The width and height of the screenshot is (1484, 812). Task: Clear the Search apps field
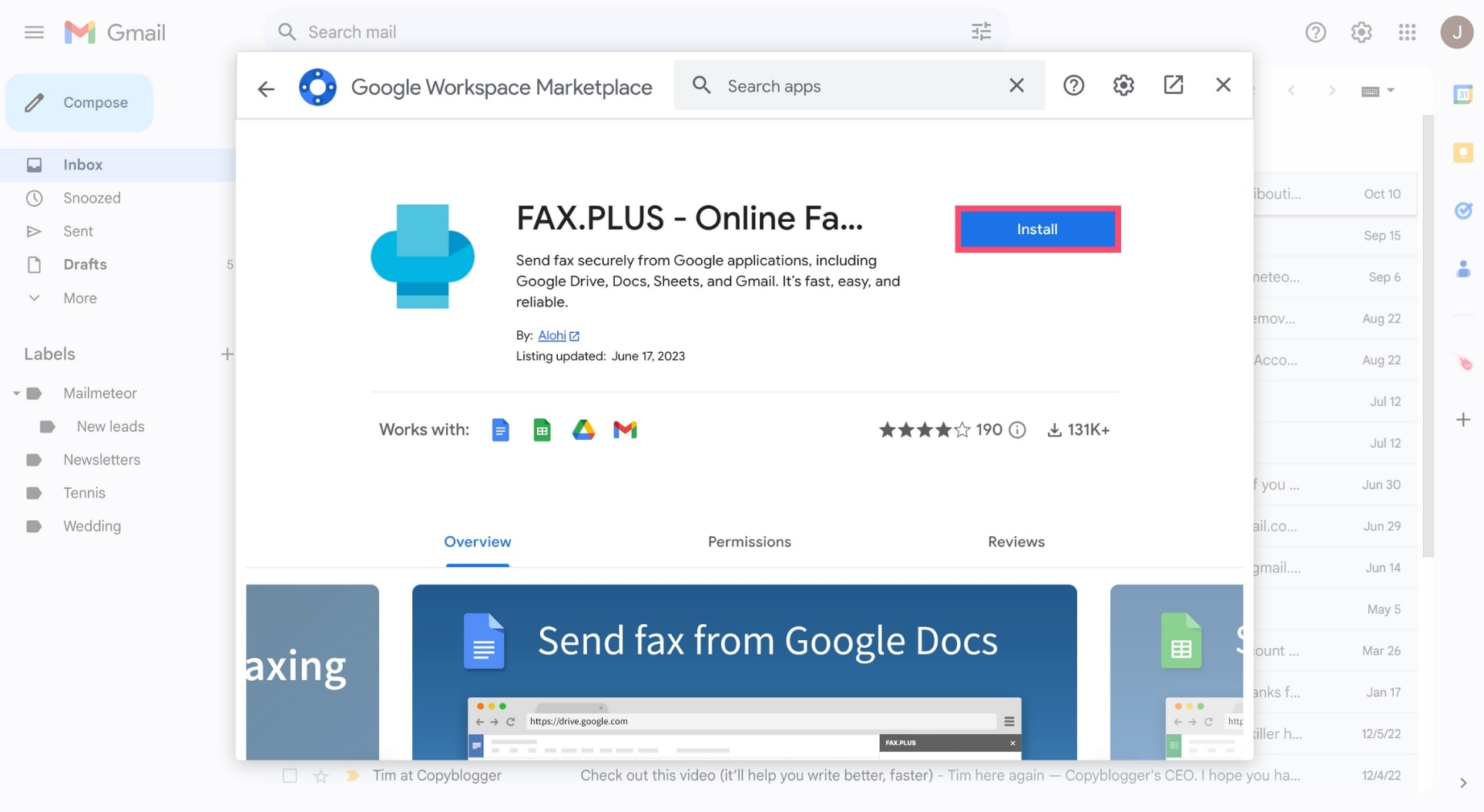pyautogui.click(x=1016, y=86)
